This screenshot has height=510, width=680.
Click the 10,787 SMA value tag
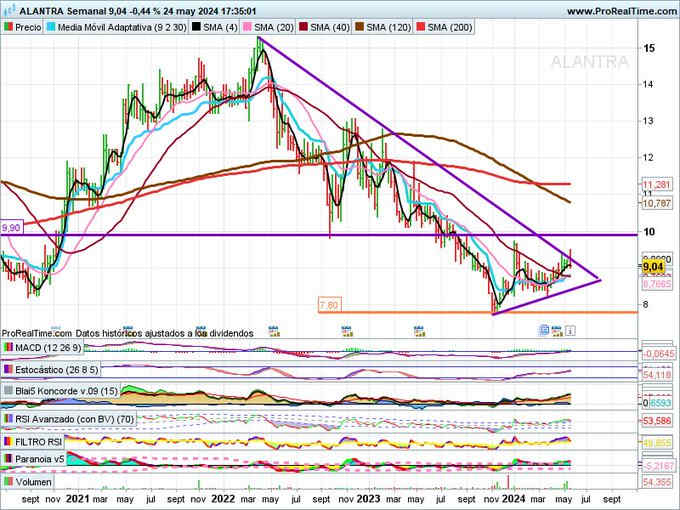coord(657,203)
